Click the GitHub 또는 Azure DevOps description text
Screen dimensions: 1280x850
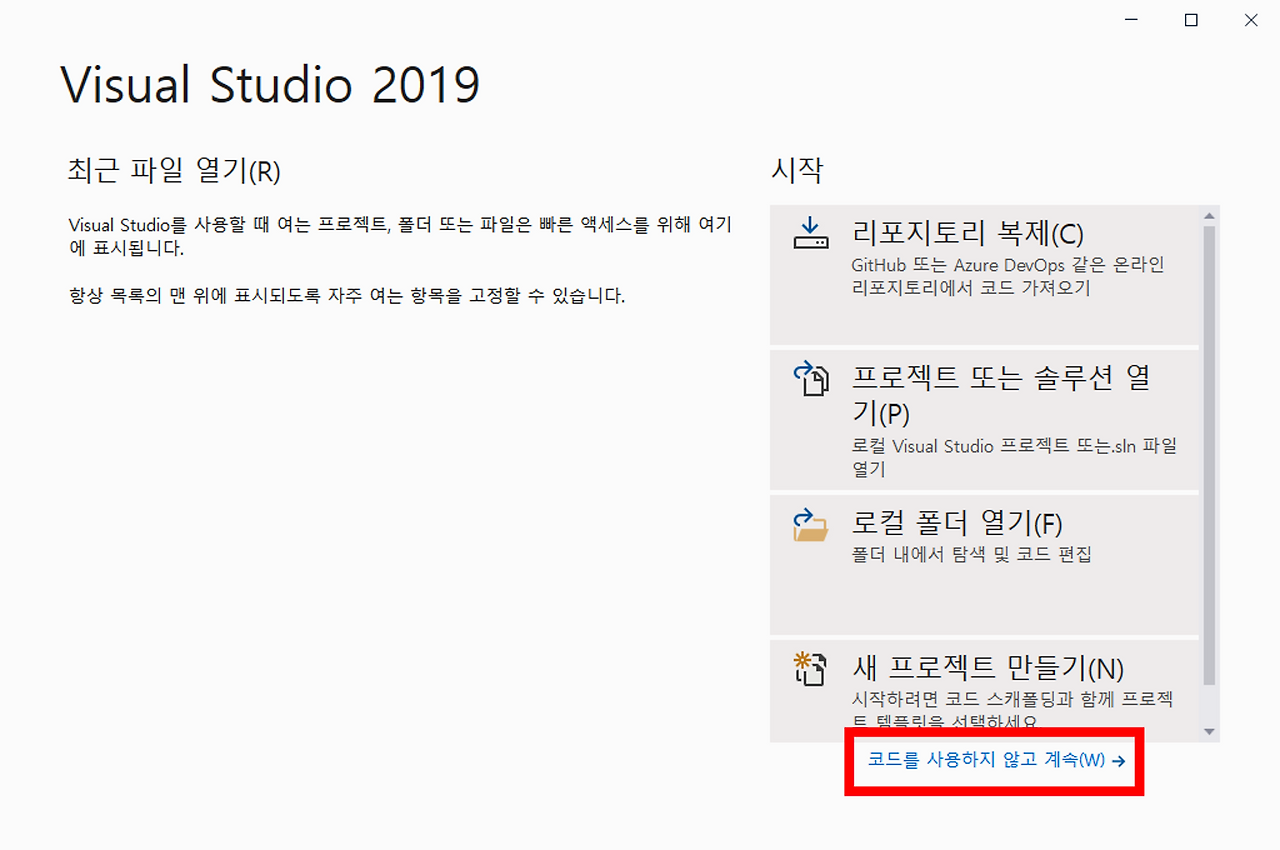click(1008, 277)
